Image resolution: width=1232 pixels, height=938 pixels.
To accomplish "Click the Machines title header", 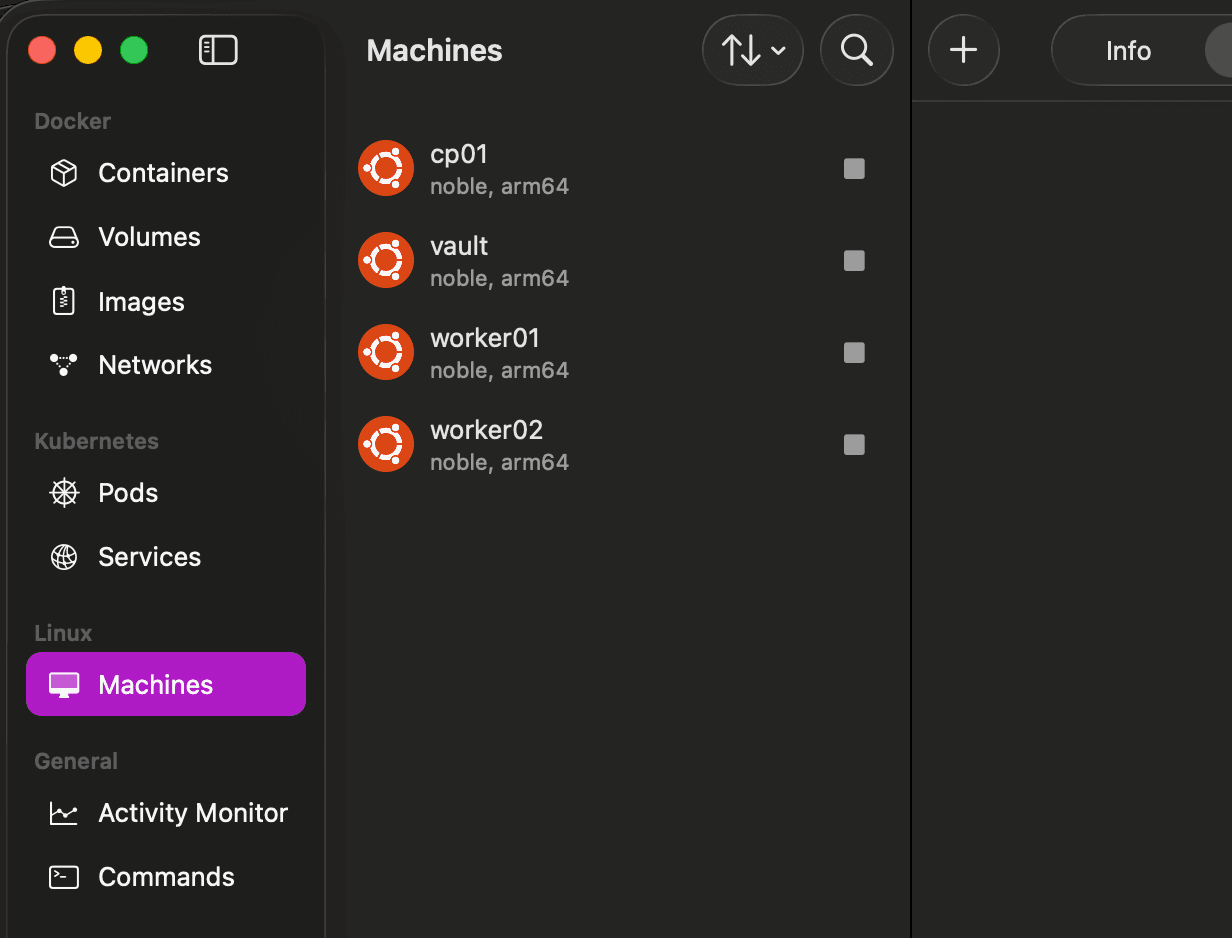I will coord(435,51).
